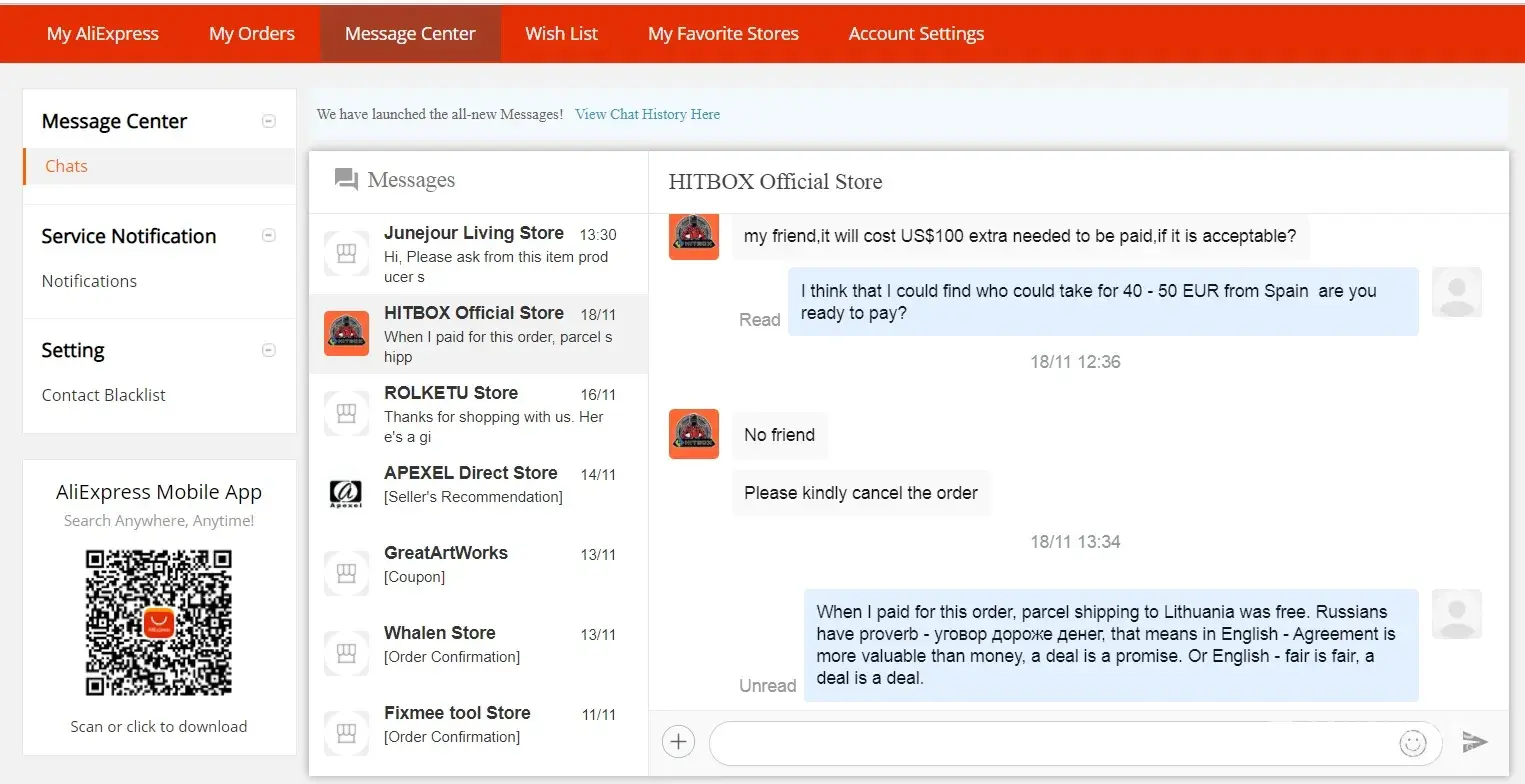Click the message text input field
1525x784 pixels.
click(1050, 743)
